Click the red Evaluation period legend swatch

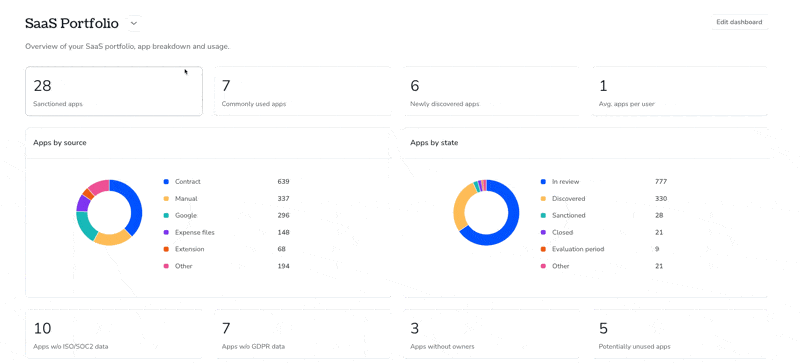coord(543,249)
